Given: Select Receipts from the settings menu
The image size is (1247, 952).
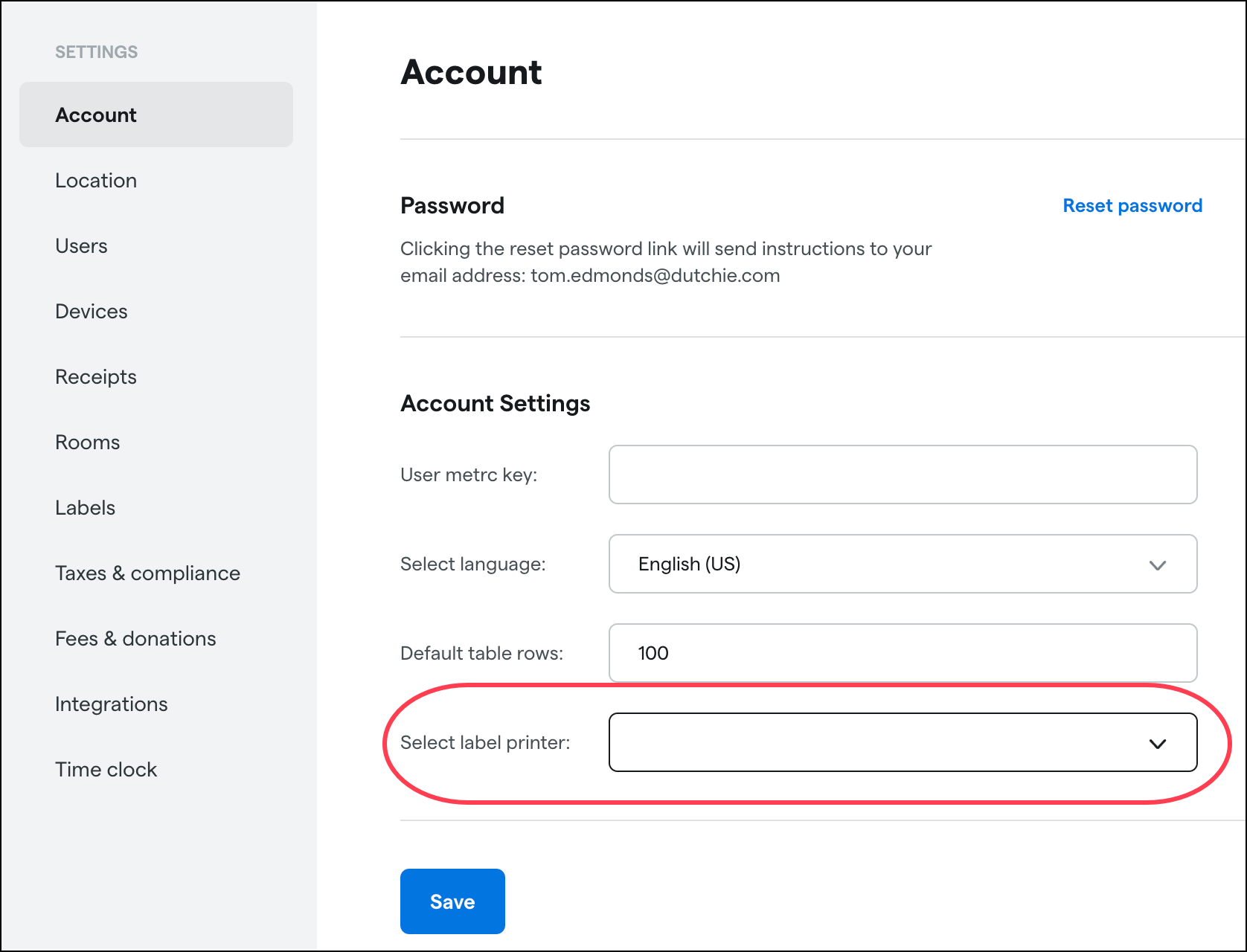Looking at the screenshot, I should point(96,377).
